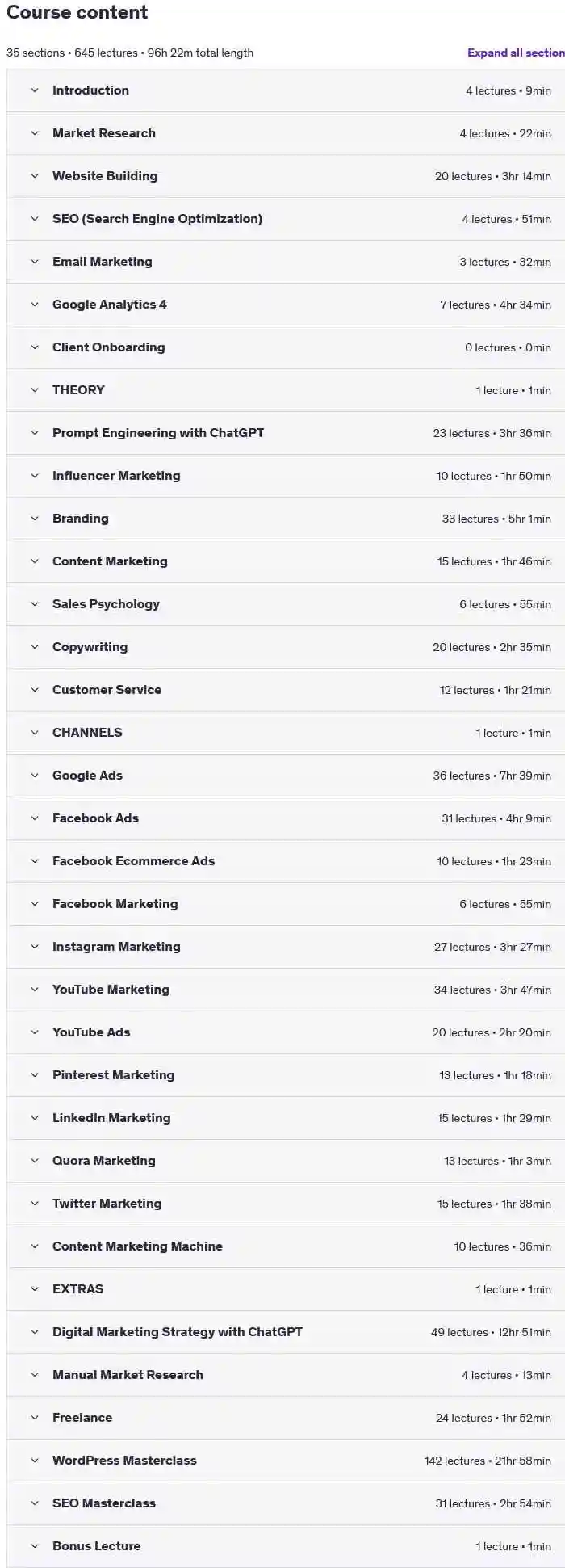
Task: Click chevron beside Digital Marketing Strategy with ChatGPT
Action: 35,1332
